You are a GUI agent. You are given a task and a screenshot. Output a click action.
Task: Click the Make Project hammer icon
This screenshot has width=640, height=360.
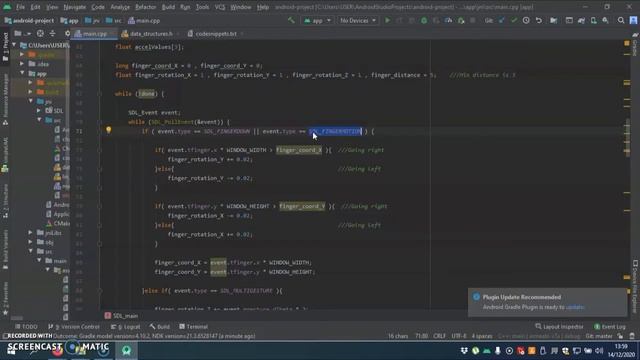click(x=291, y=20)
